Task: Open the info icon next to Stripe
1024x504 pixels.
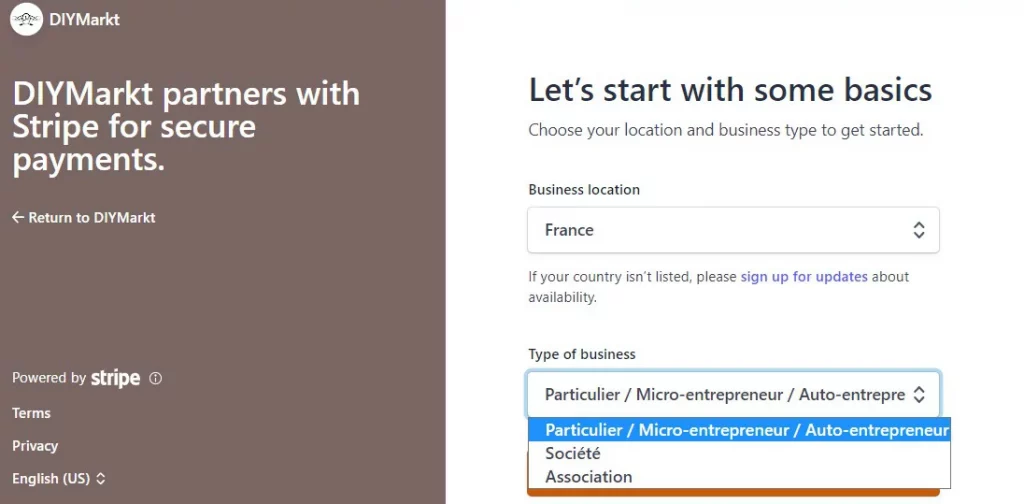Action: (155, 378)
